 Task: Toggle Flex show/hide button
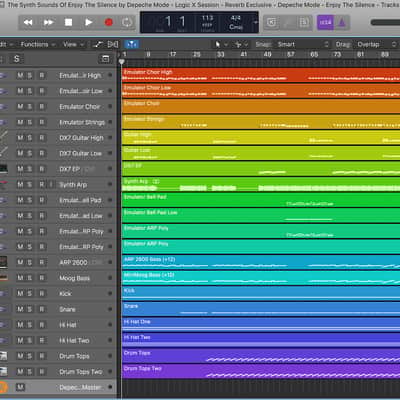(113, 44)
